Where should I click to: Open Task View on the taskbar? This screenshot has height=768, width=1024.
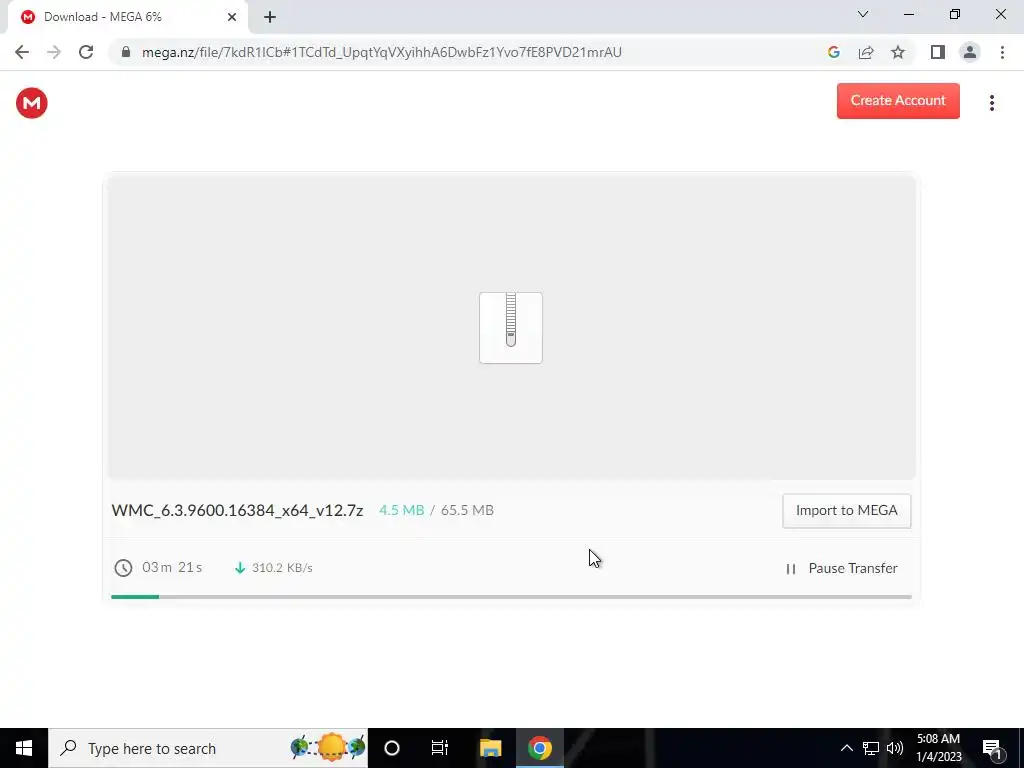pos(440,748)
